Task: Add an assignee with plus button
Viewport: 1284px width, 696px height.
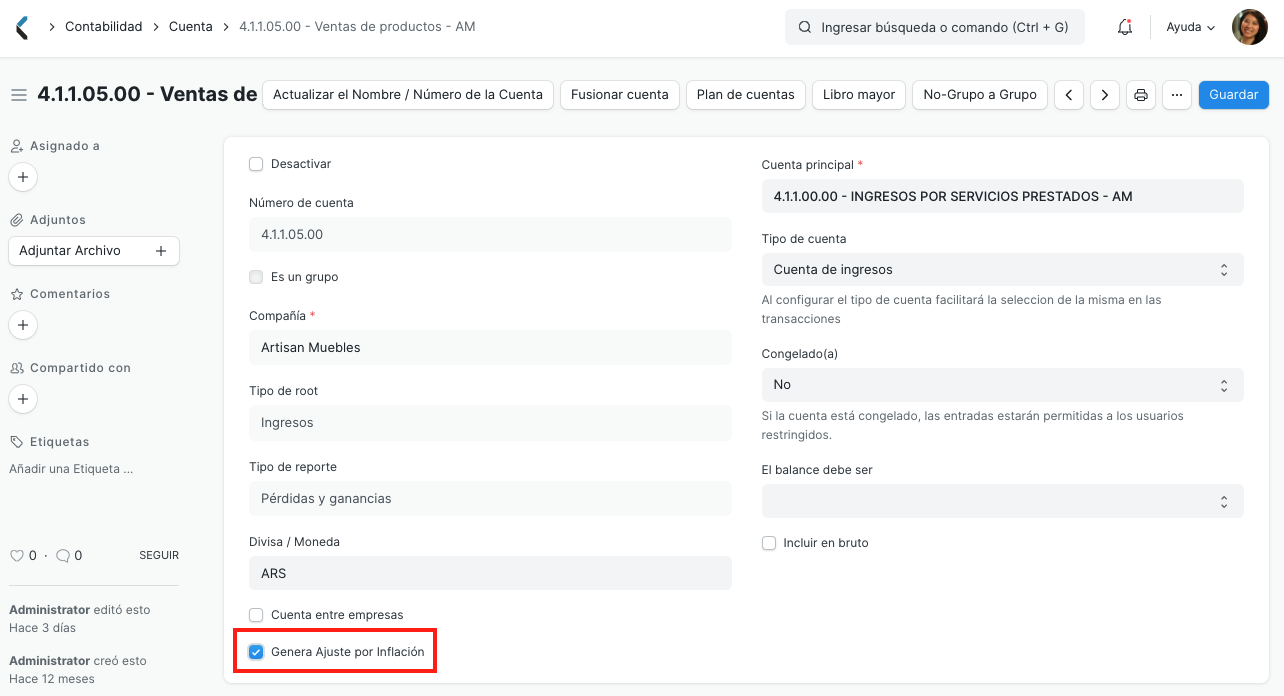Action: tap(23, 177)
